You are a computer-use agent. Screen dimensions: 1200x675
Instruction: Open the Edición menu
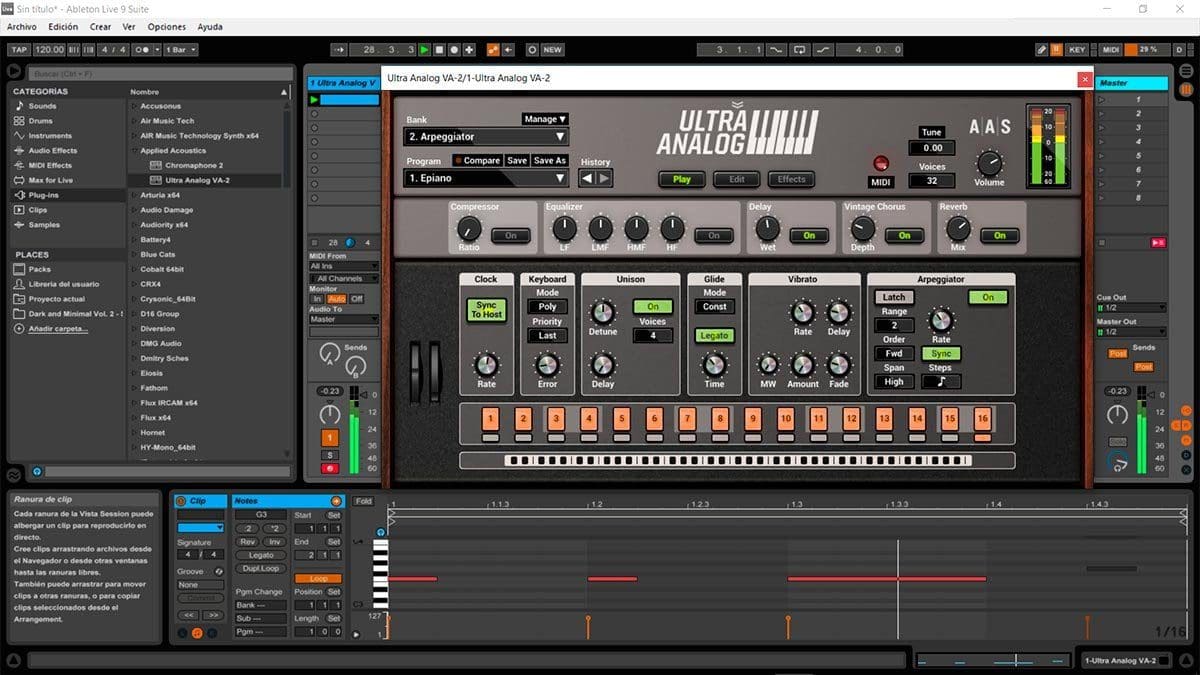pyautogui.click(x=63, y=27)
